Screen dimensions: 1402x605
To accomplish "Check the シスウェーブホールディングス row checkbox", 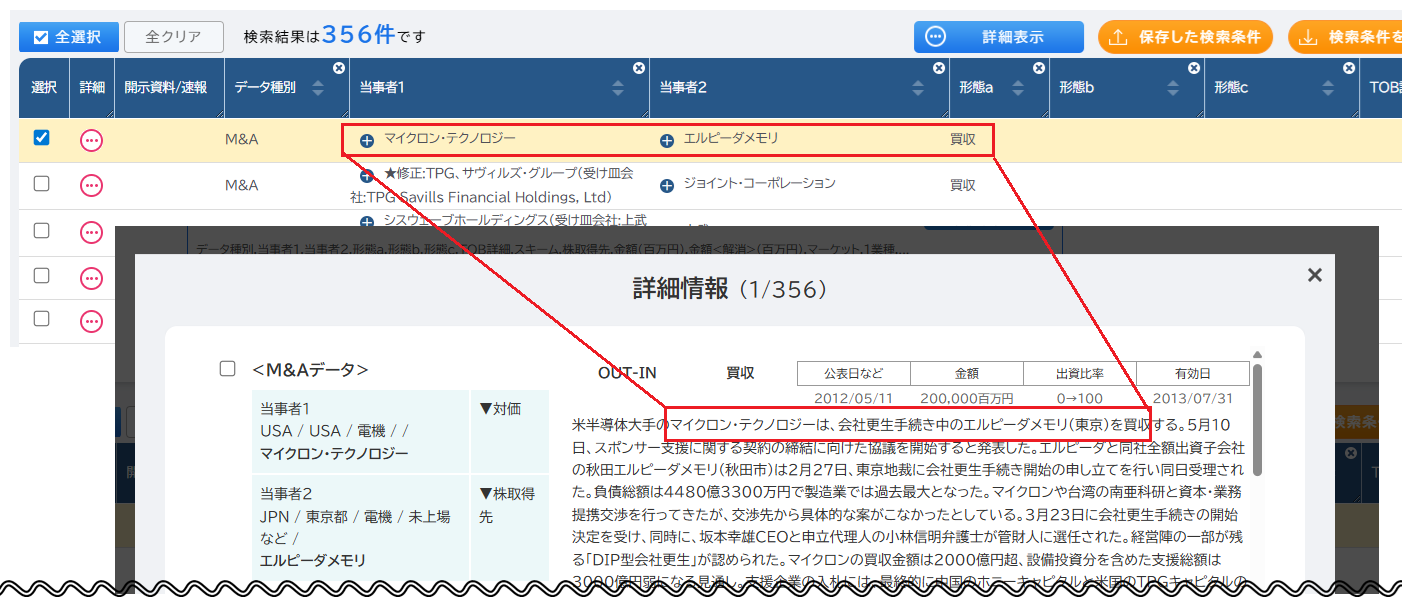I will coord(41,230).
